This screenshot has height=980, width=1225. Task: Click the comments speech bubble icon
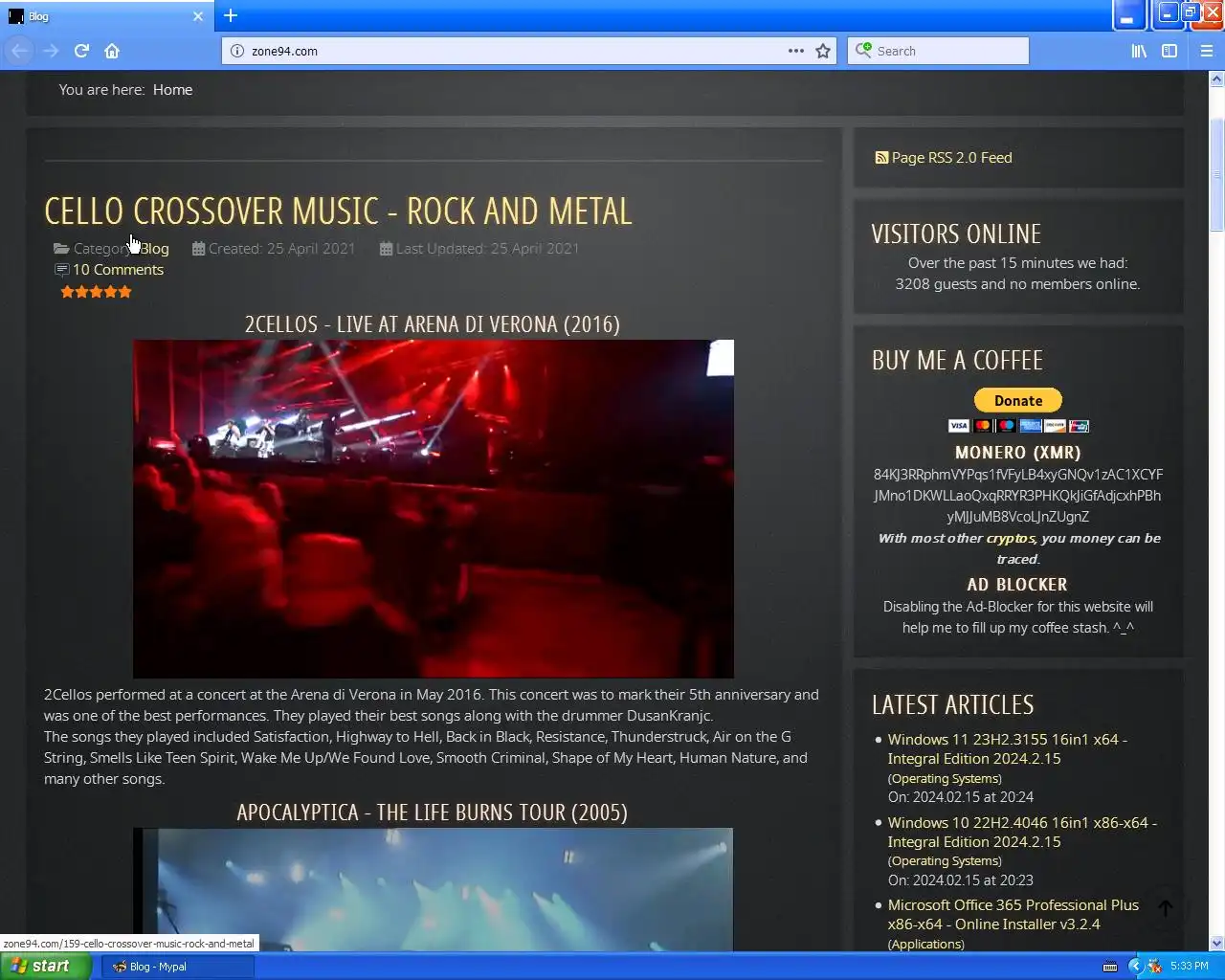pyautogui.click(x=61, y=270)
